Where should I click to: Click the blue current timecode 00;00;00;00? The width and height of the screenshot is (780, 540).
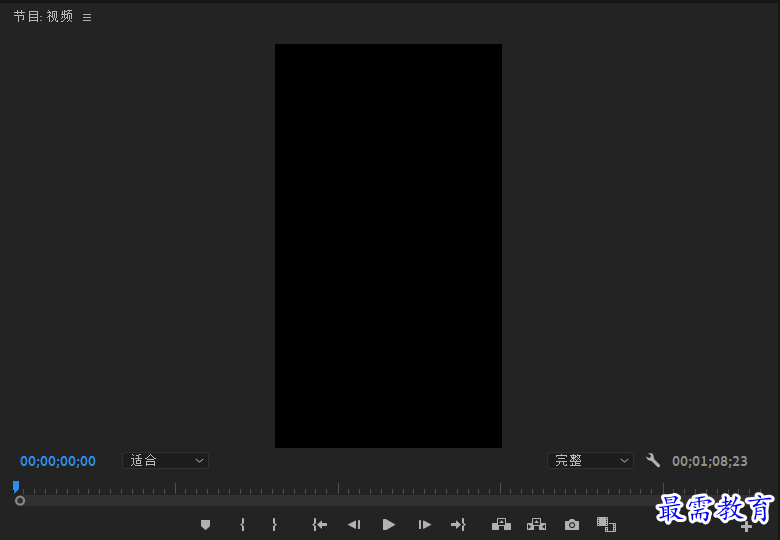tap(58, 461)
